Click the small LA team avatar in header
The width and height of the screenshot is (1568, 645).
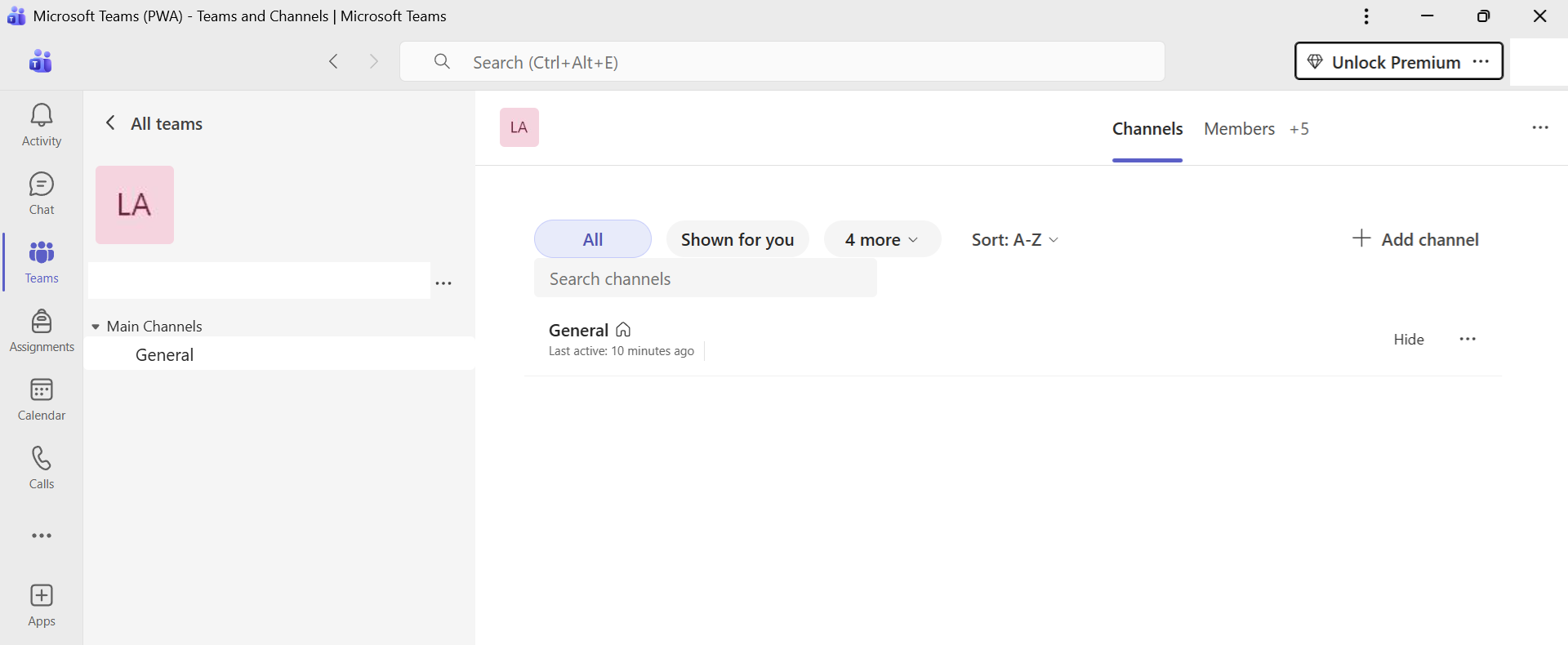coord(519,127)
